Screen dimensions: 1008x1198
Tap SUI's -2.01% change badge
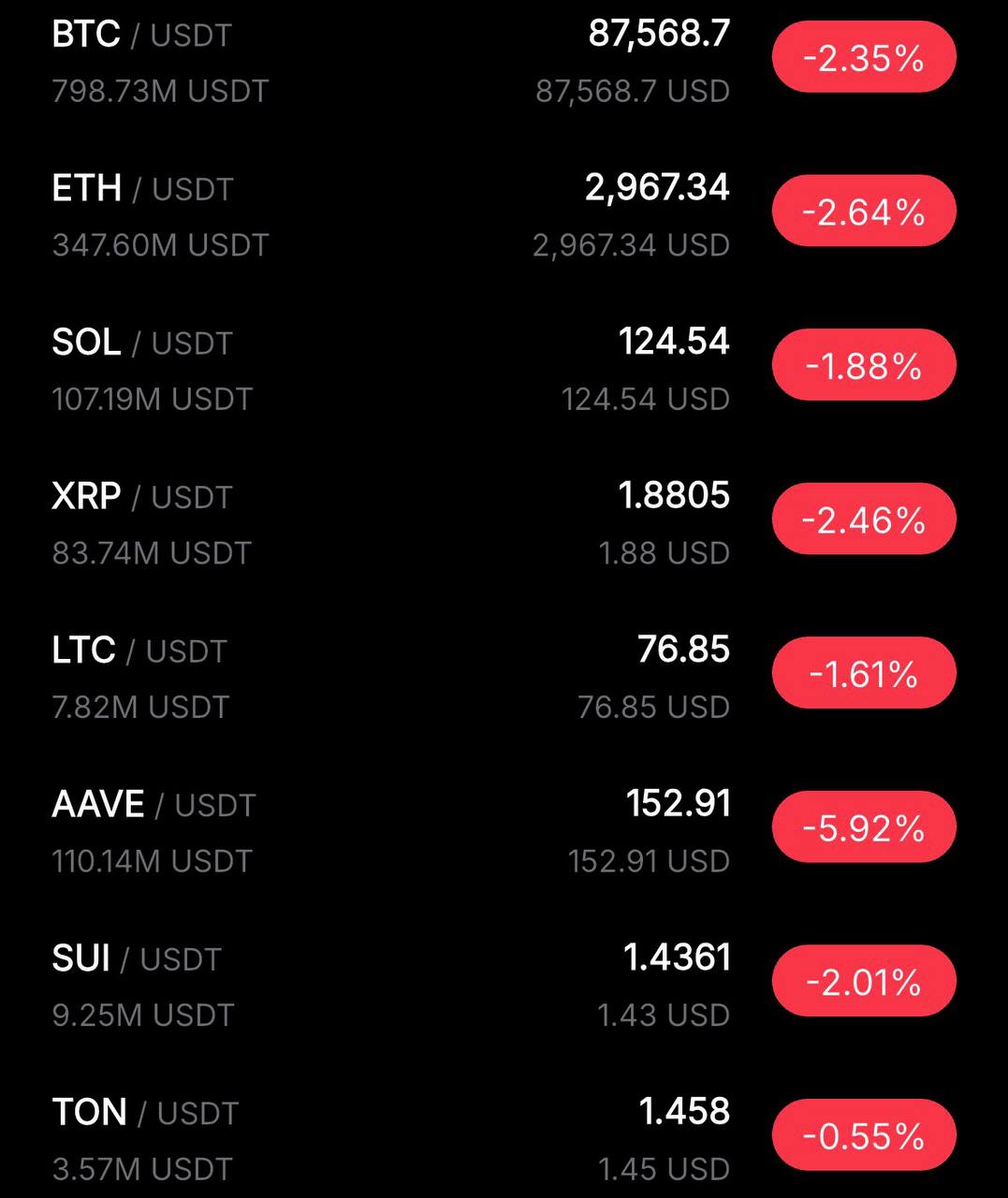click(863, 981)
